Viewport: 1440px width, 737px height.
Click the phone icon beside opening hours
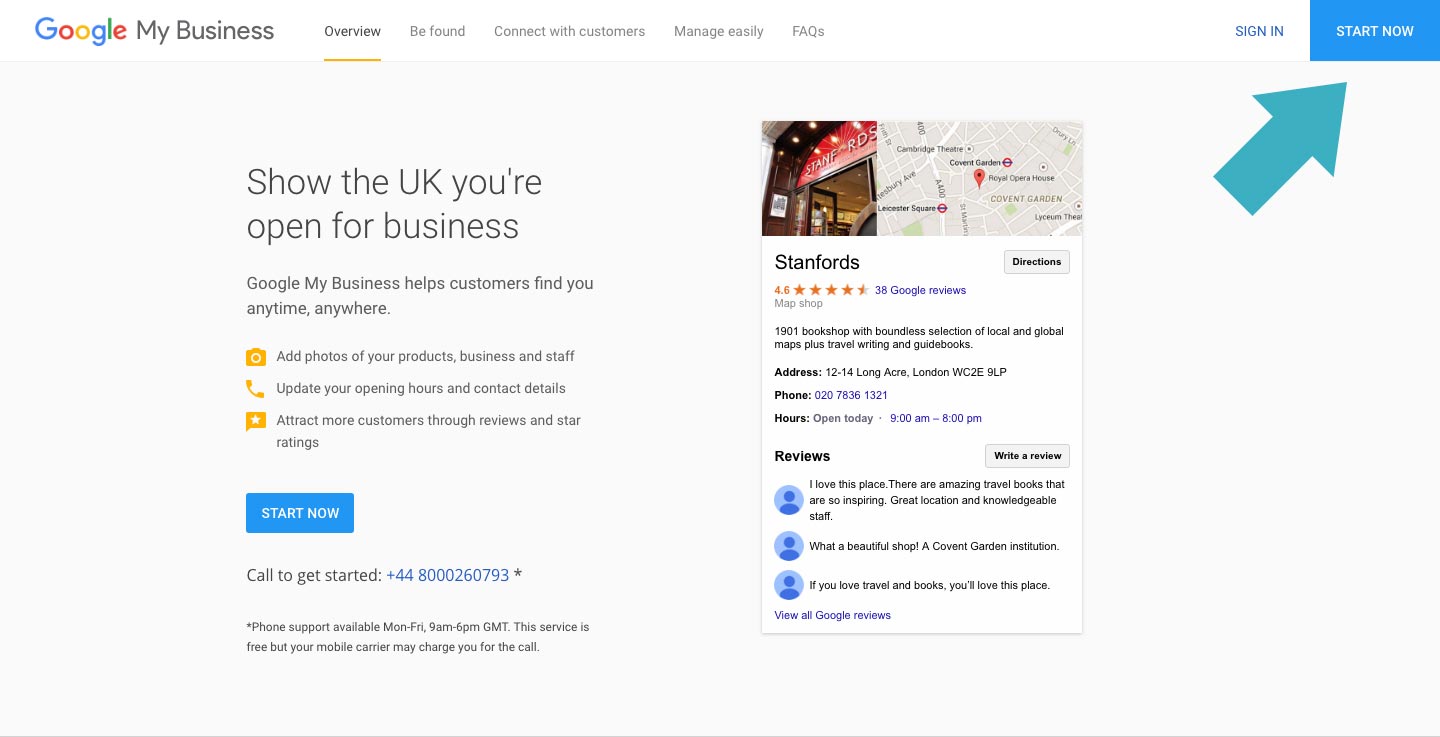click(x=255, y=389)
